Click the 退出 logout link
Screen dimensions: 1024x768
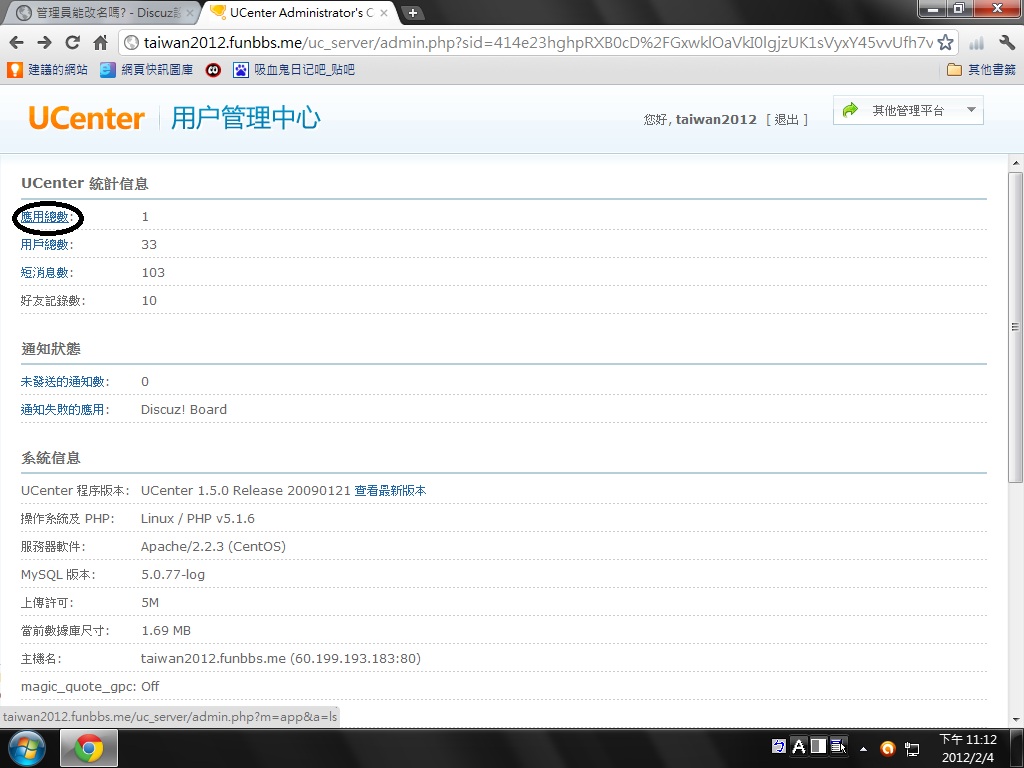click(786, 119)
